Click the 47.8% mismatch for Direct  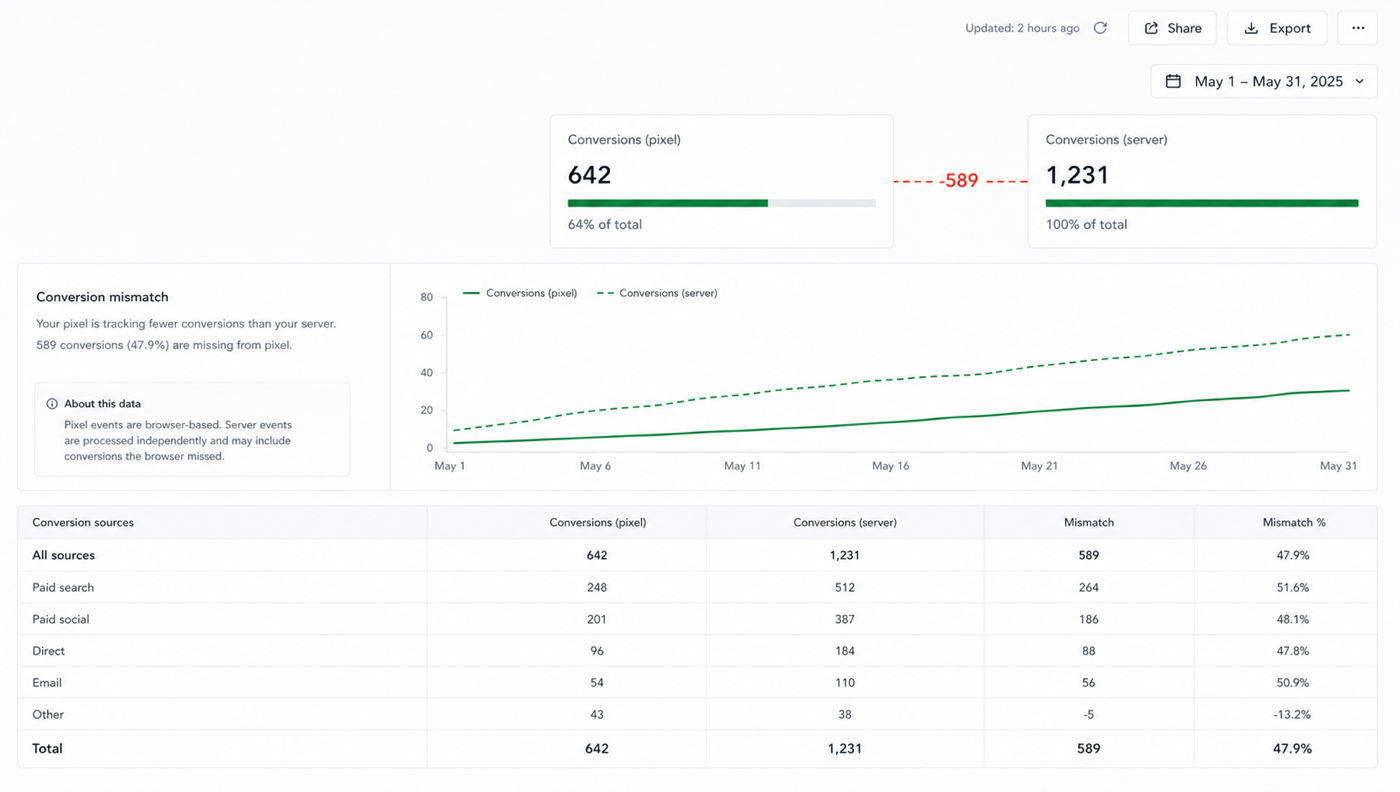coord(1293,651)
